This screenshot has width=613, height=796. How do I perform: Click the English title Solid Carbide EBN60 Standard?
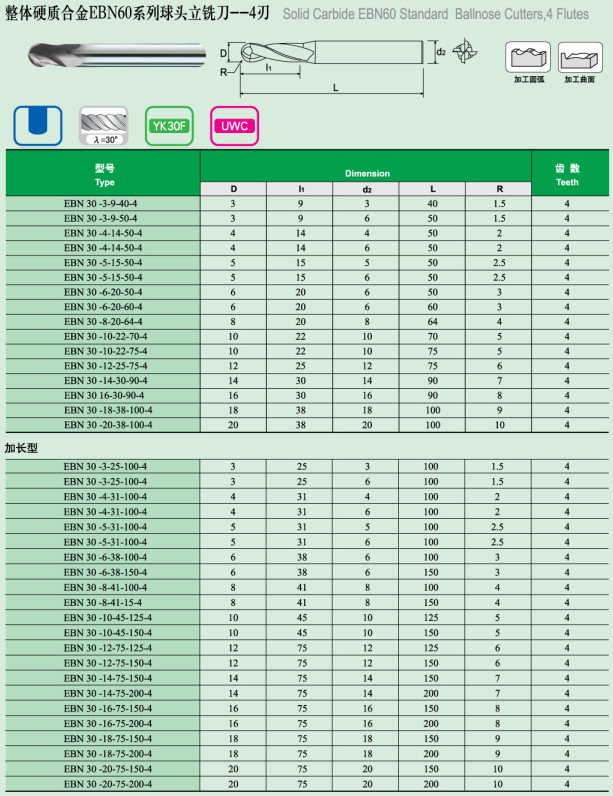point(365,14)
